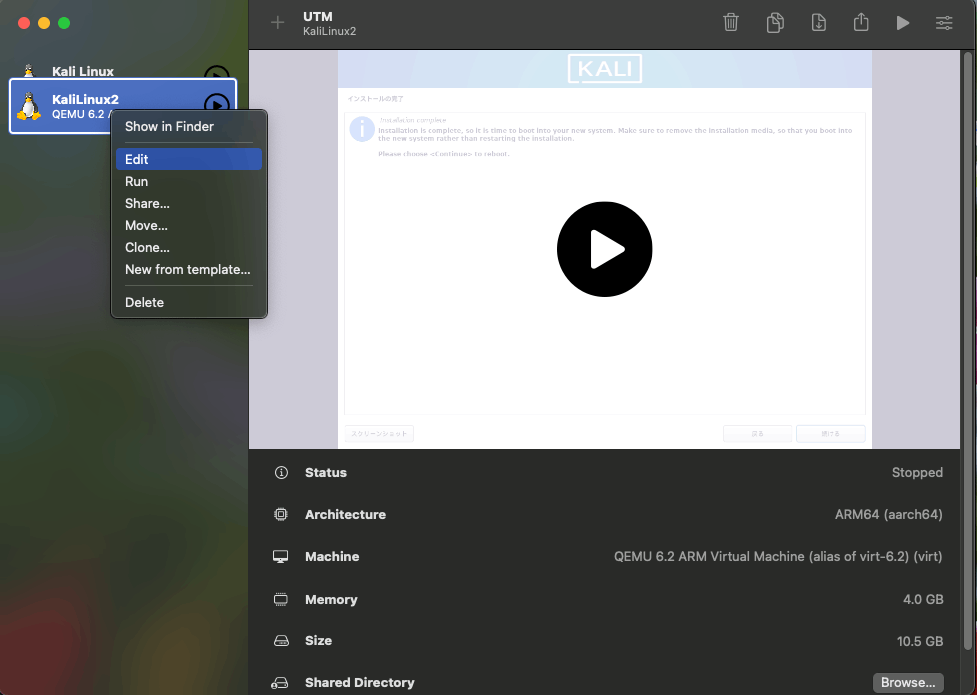Start the Kali Linux VM from the sidebar play icon
The height and width of the screenshot is (695, 977).
pyautogui.click(x=217, y=74)
